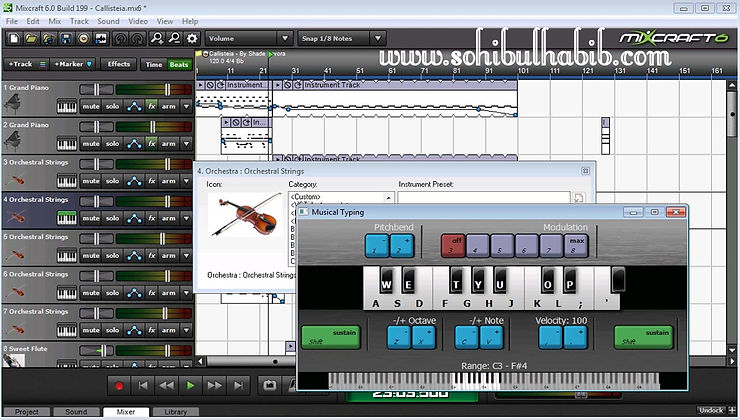Click the volume slider on track 2 Grand Piano
Image resolution: width=740 pixels, height=420 pixels.
pyautogui.click(x=153, y=126)
